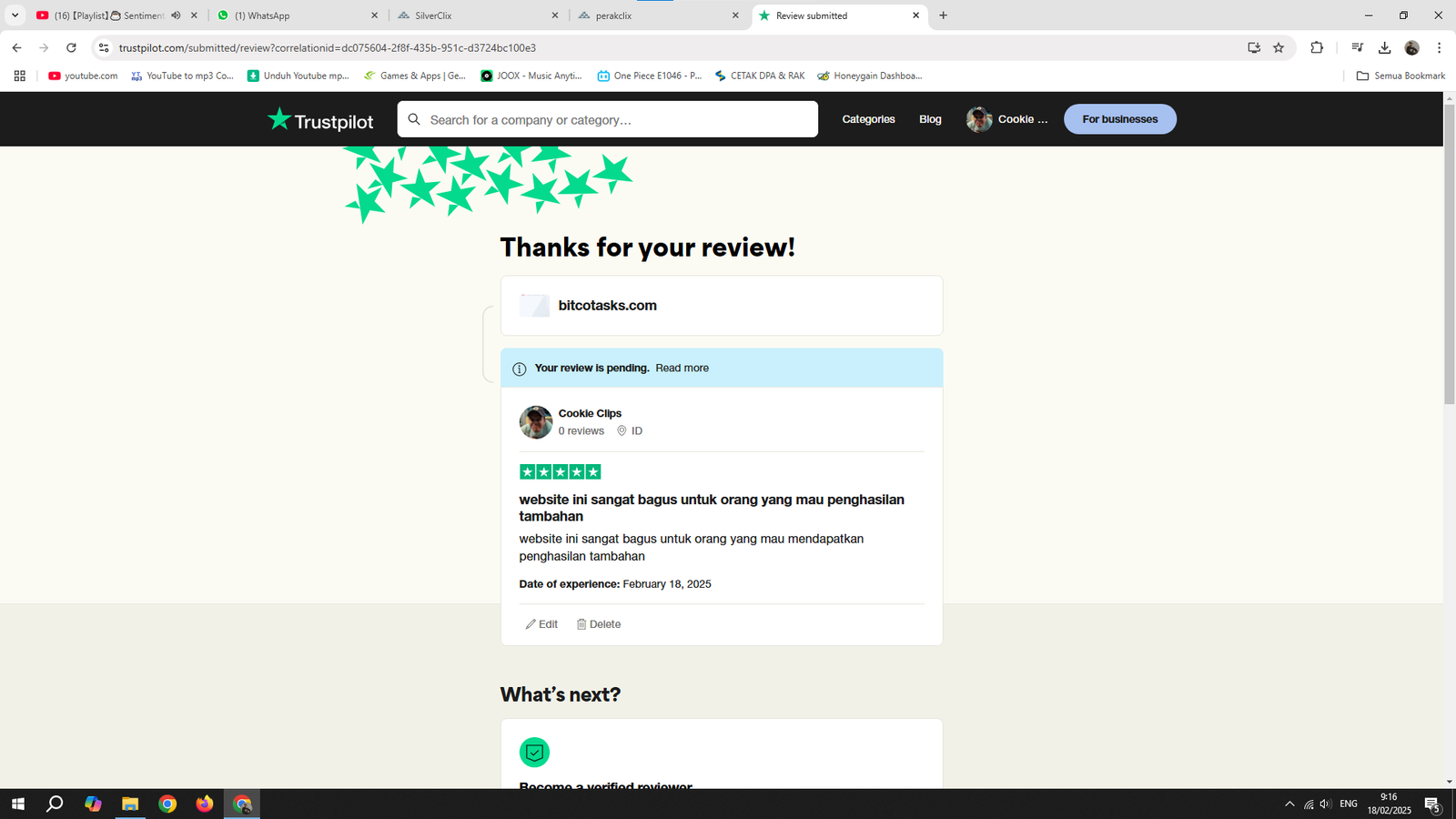Switch to the YouTube Playlist tab
Screen dimensions: 1456x819
tap(116, 15)
